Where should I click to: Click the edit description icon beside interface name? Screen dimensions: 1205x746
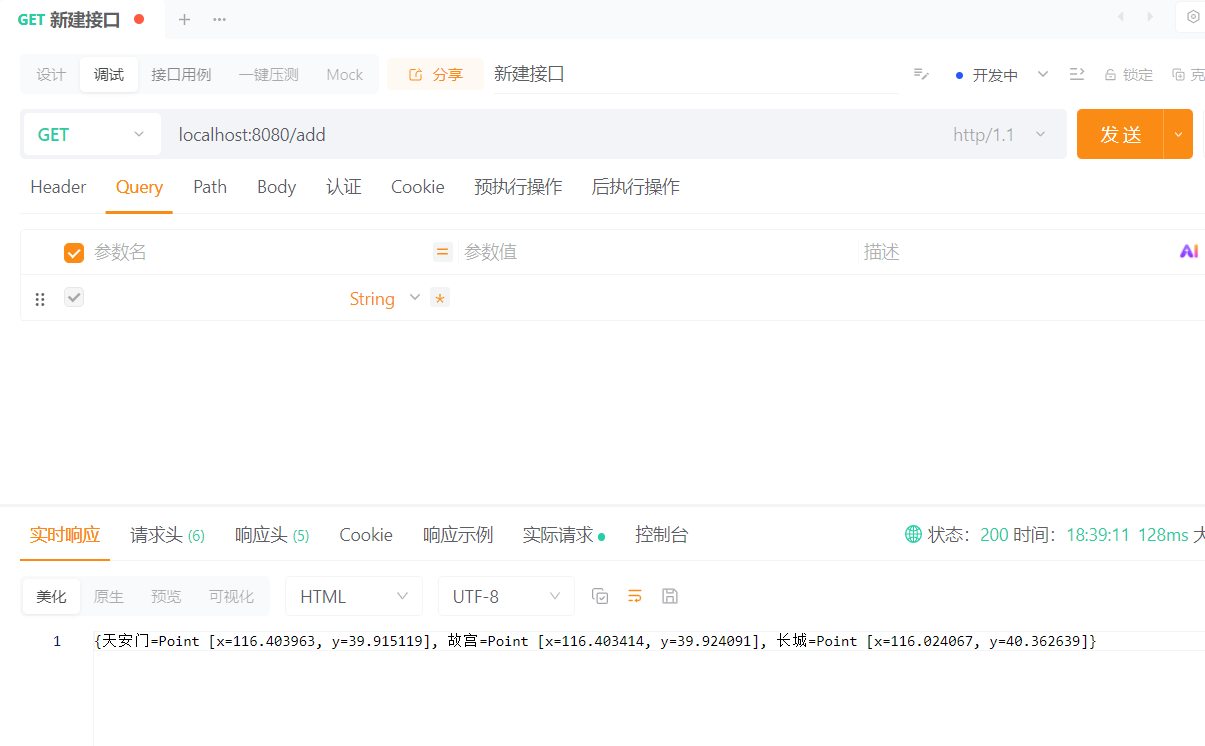coord(921,74)
